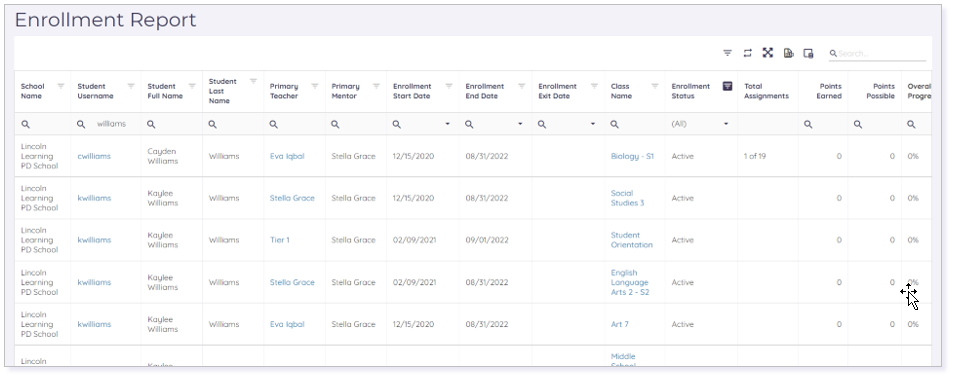Click search icon in Student Last Name filter row

[213, 124]
